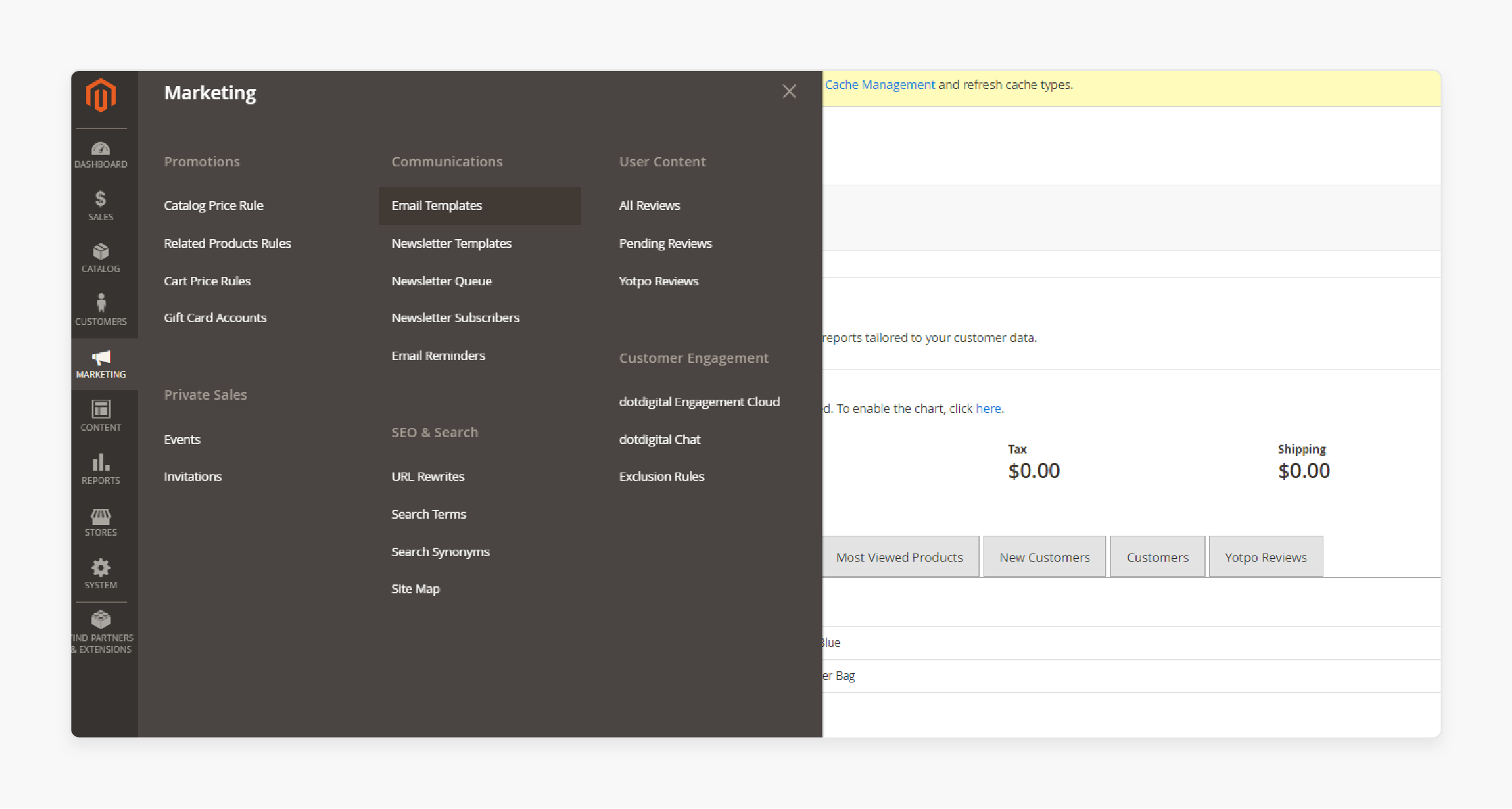
Task: Click the Magento logo icon
Action: click(101, 96)
